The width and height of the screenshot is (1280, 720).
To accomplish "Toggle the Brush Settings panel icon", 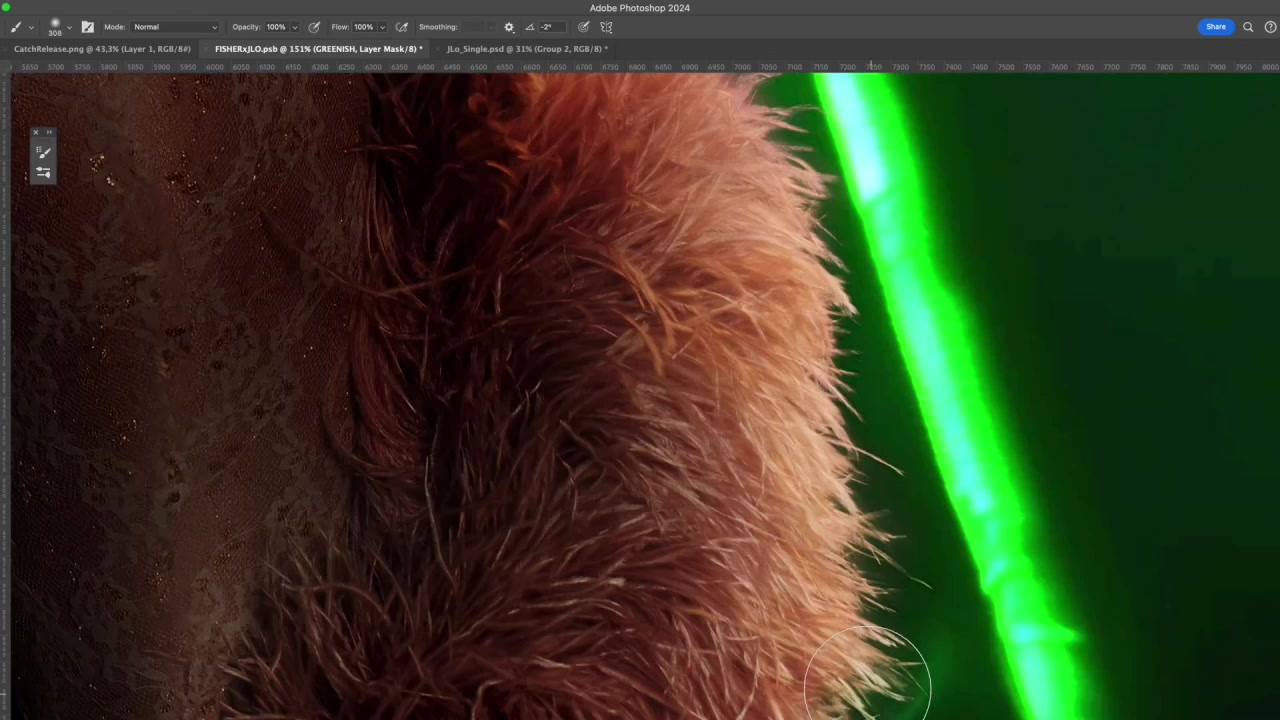I will click(88, 27).
